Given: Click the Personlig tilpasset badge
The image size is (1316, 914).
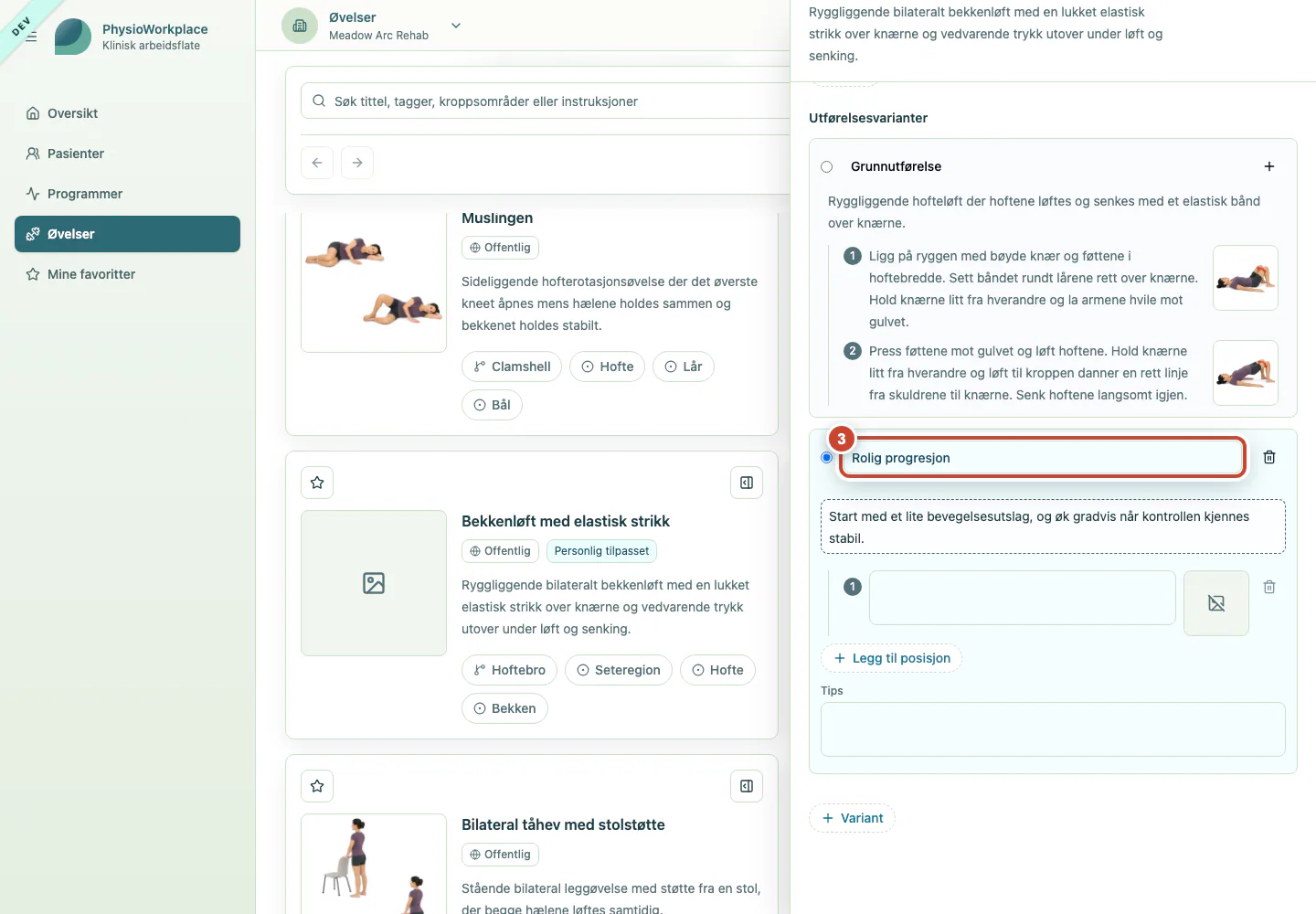Looking at the screenshot, I should coord(601,551).
